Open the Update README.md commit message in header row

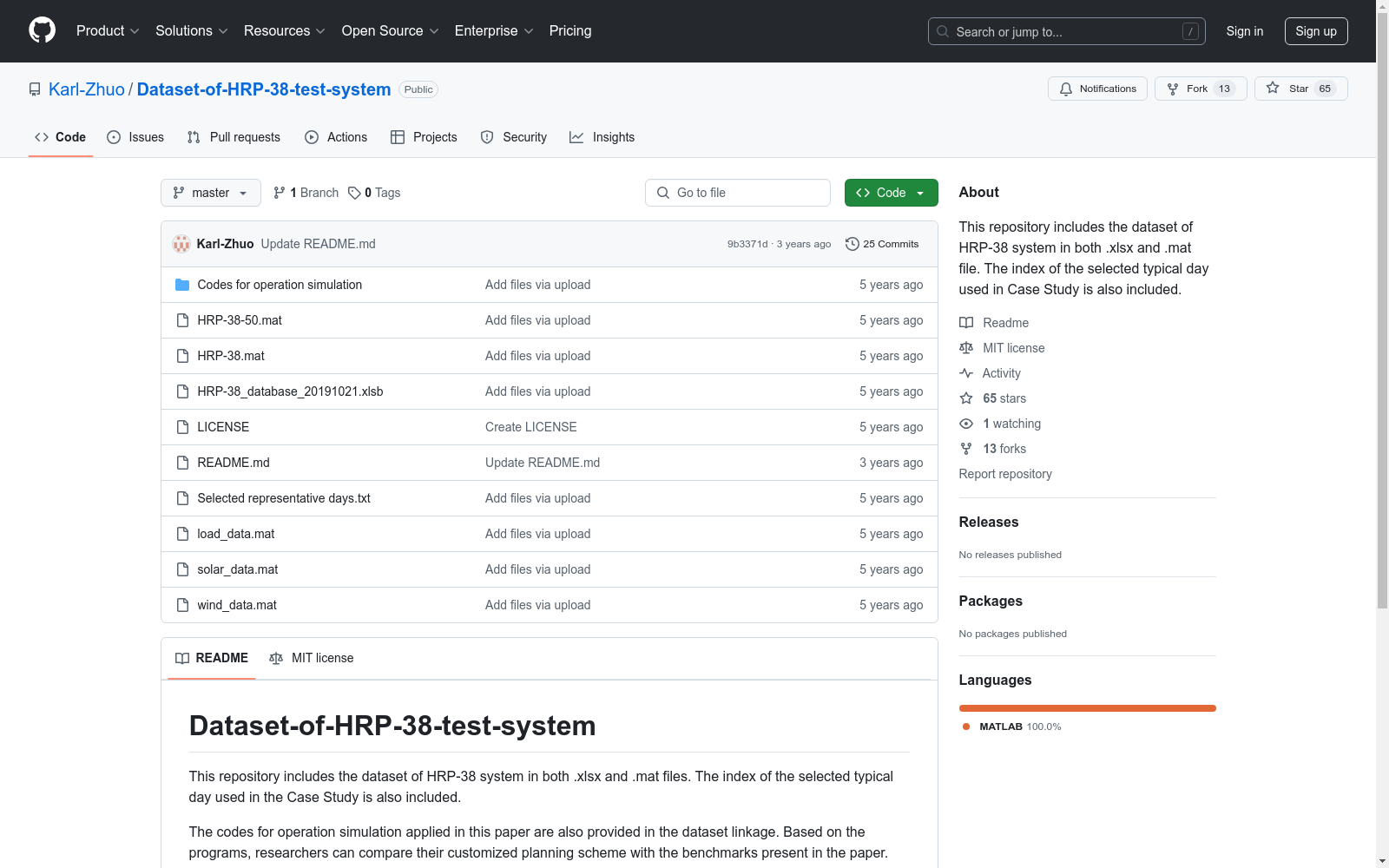click(x=319, y=244)
